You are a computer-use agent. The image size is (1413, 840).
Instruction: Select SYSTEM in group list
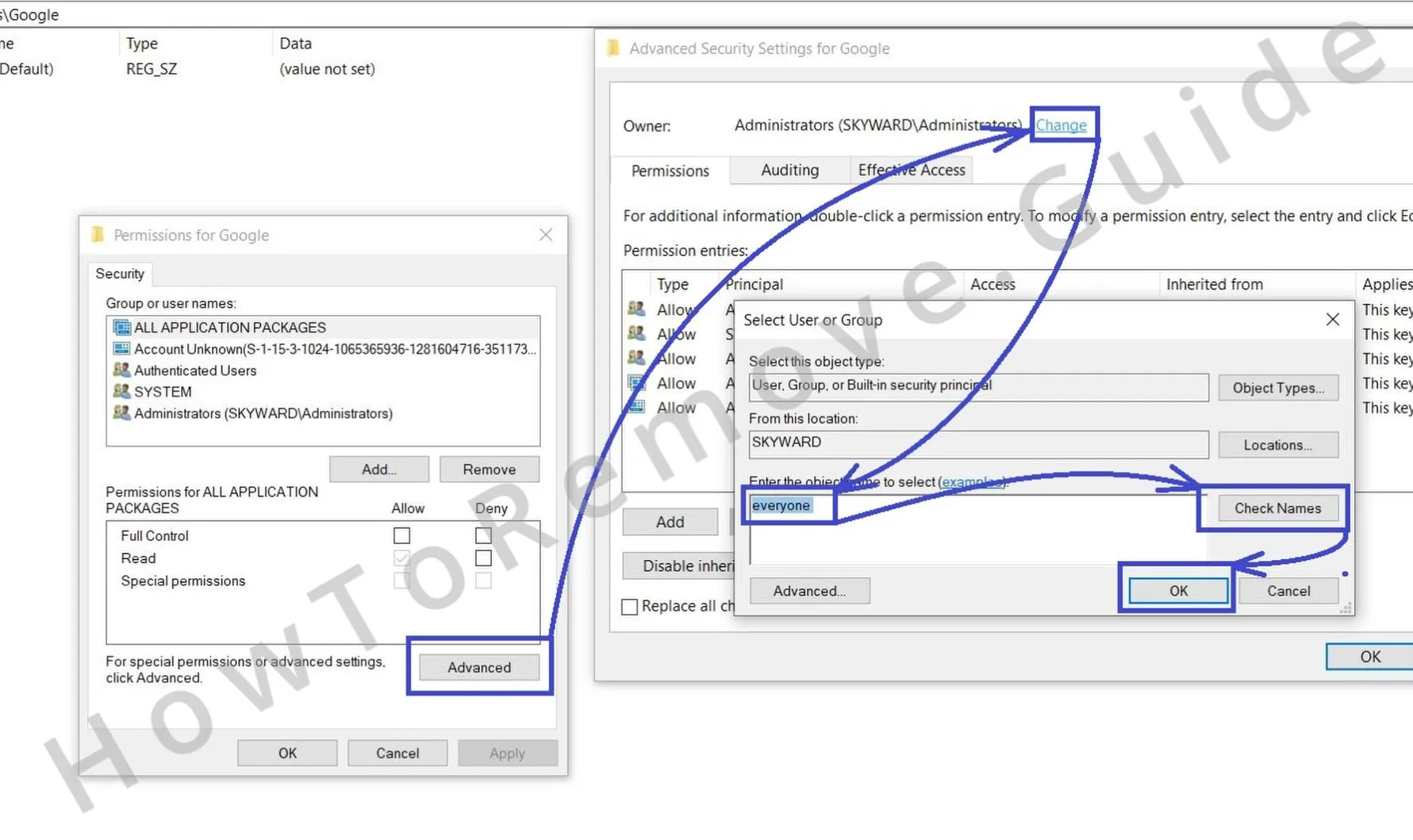click(x=163, y=392)
